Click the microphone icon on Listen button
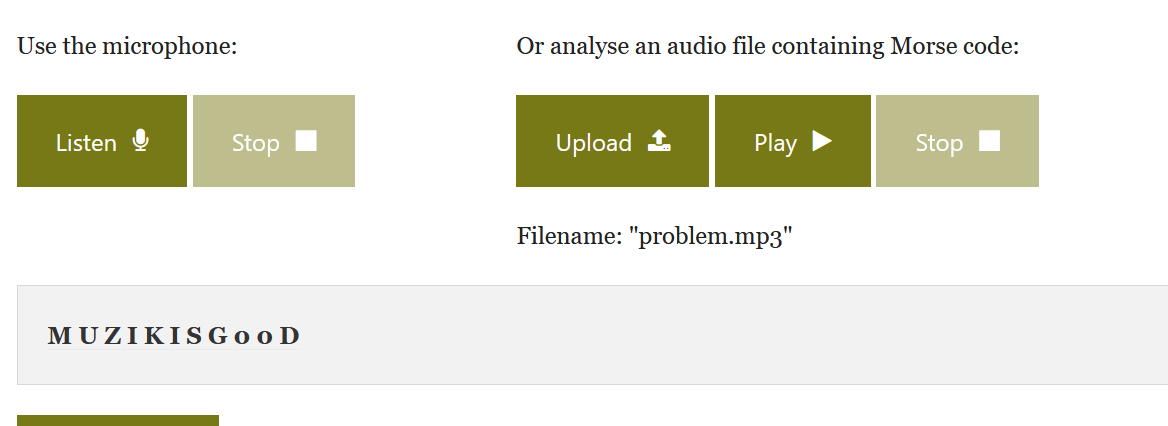Screen dimensions: 1168x426 tap(140, 141)
